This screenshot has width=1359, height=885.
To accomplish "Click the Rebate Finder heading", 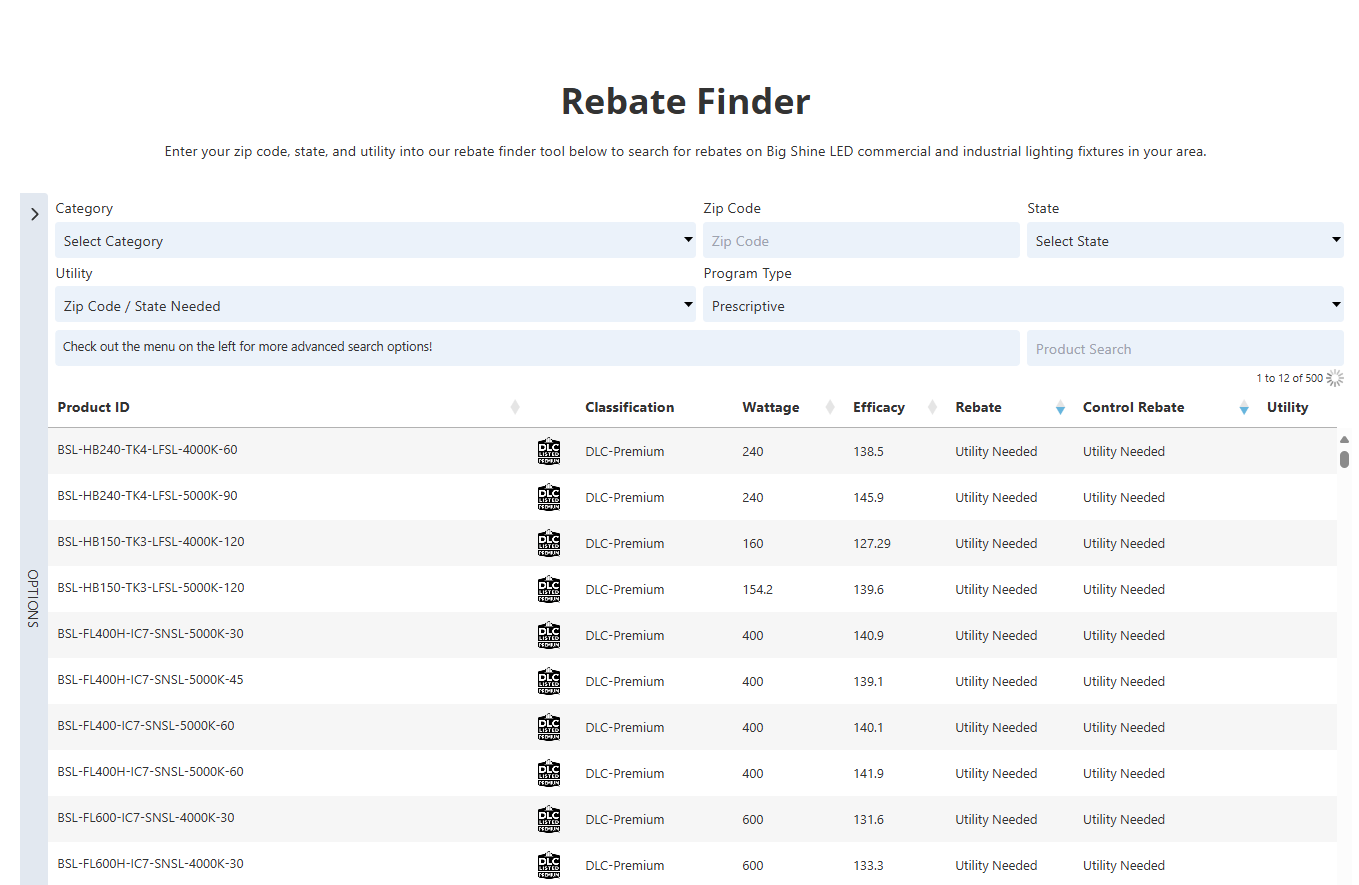I will point(685,101).
